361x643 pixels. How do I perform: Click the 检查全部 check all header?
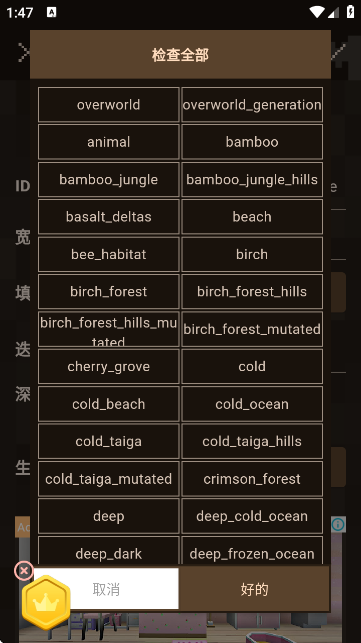click(180, 55)
